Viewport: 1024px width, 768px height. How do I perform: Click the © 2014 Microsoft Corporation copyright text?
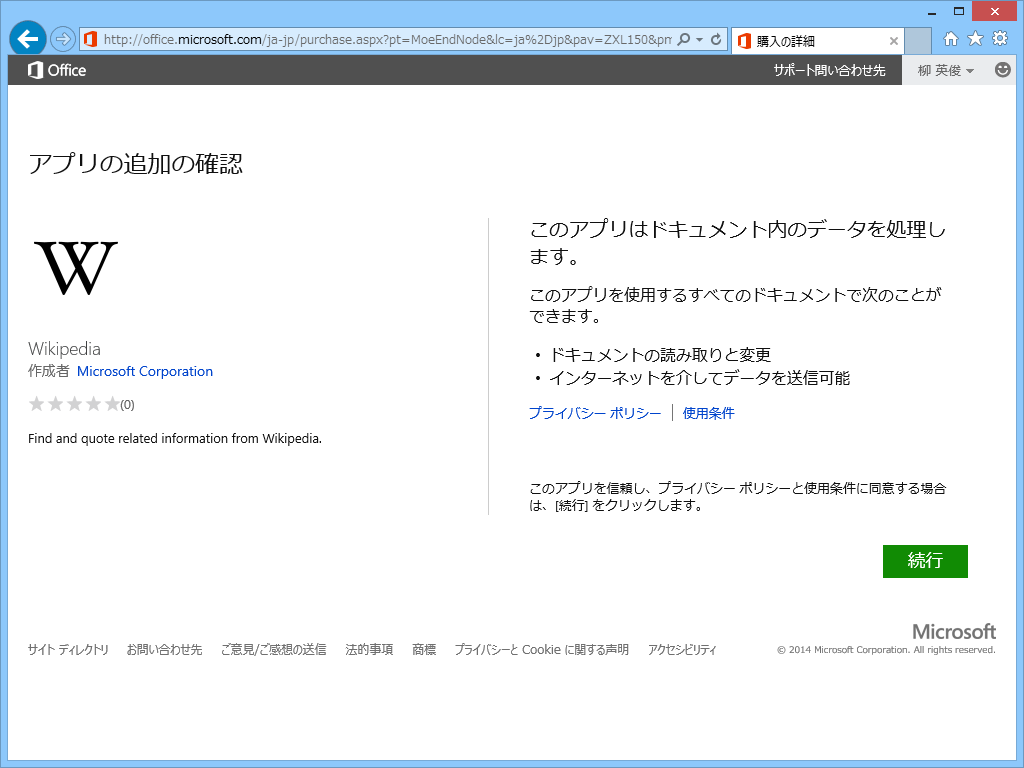(886, 650)
